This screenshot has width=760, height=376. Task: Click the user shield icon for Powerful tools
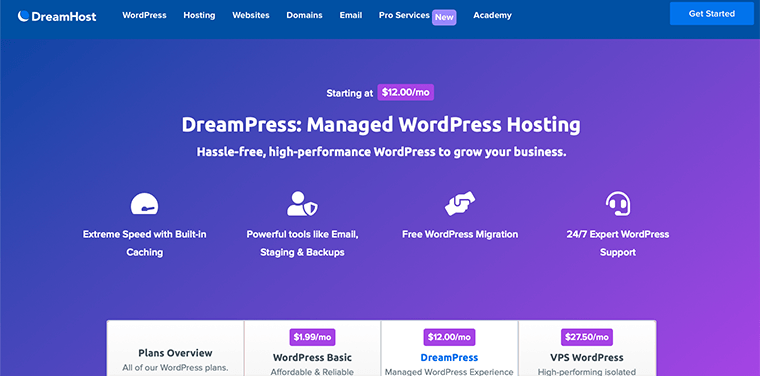(x=302, y=204)
